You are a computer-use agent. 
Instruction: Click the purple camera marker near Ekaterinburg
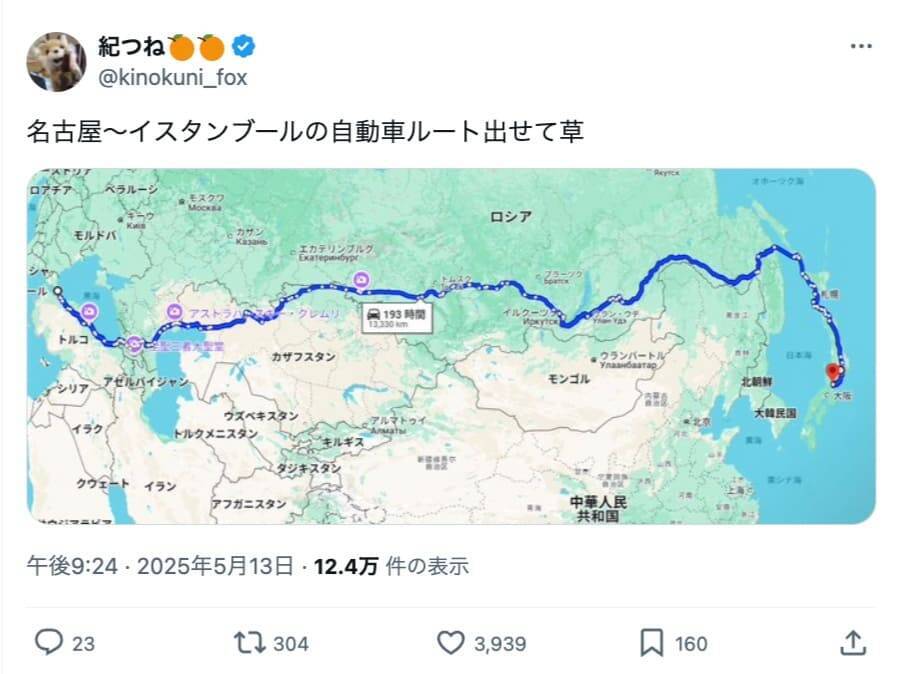pyautogui.click(x=360, y=280)
